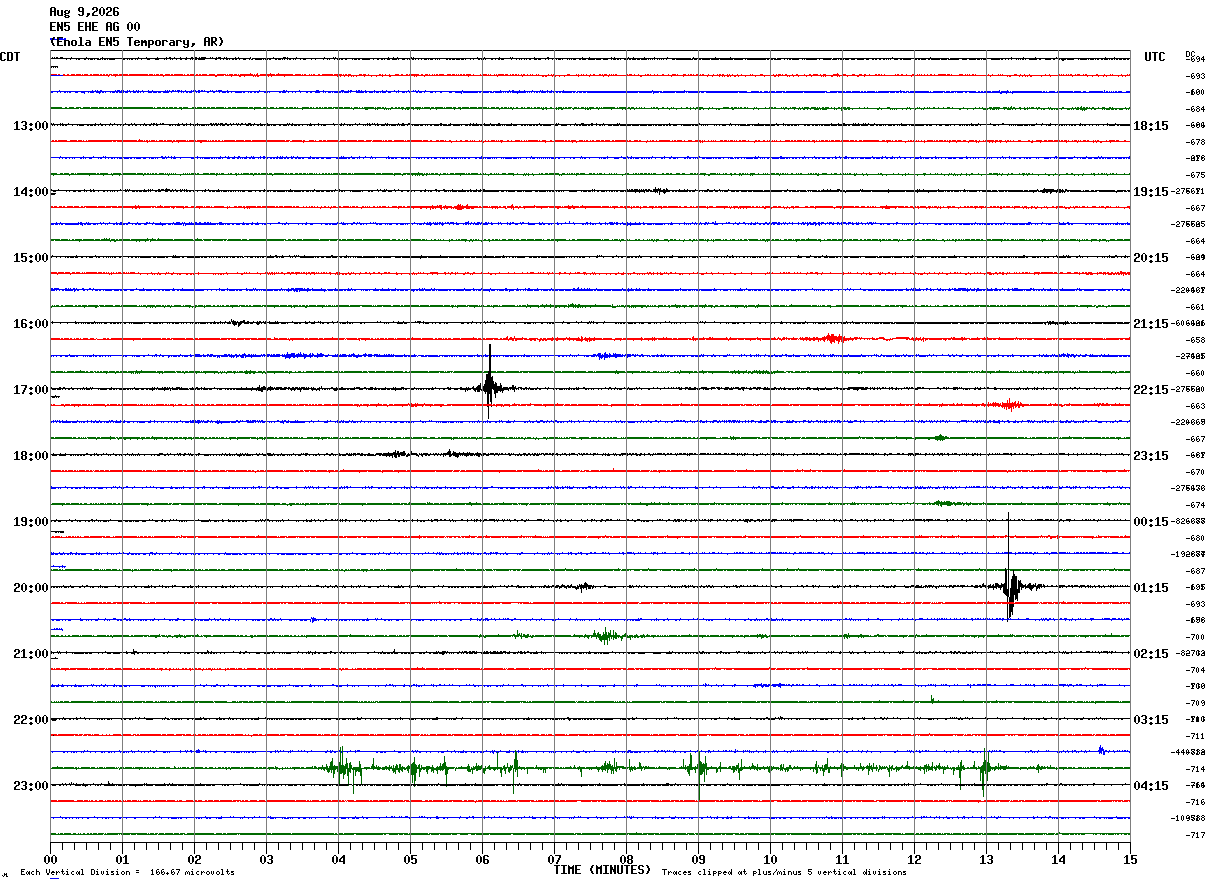Image resolution: width=1210 pixels, height=886 pixels.
Task: Select the 20:00 CDT time label
Action: [31, 588]
